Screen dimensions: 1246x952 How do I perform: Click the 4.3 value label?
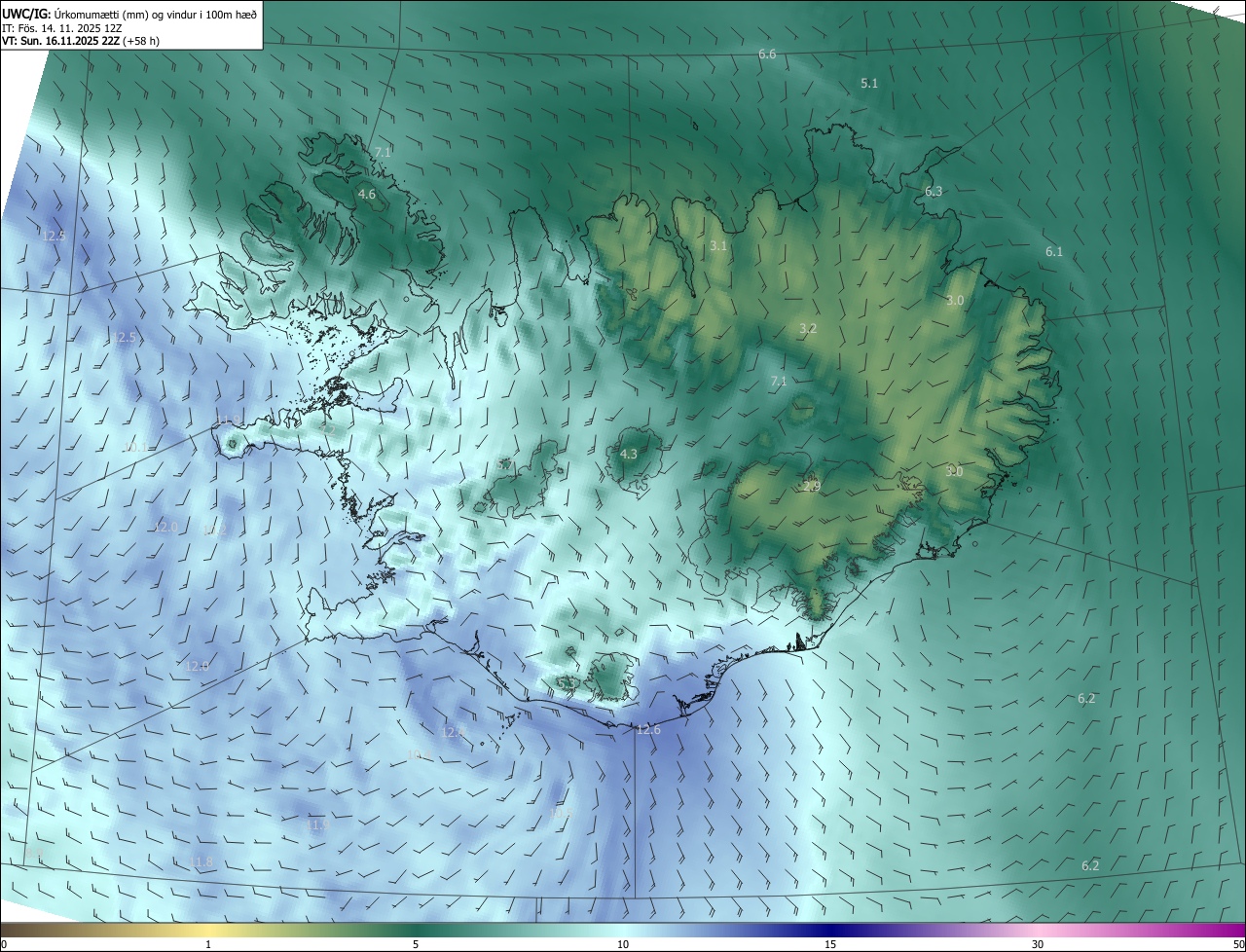point(628,454)
